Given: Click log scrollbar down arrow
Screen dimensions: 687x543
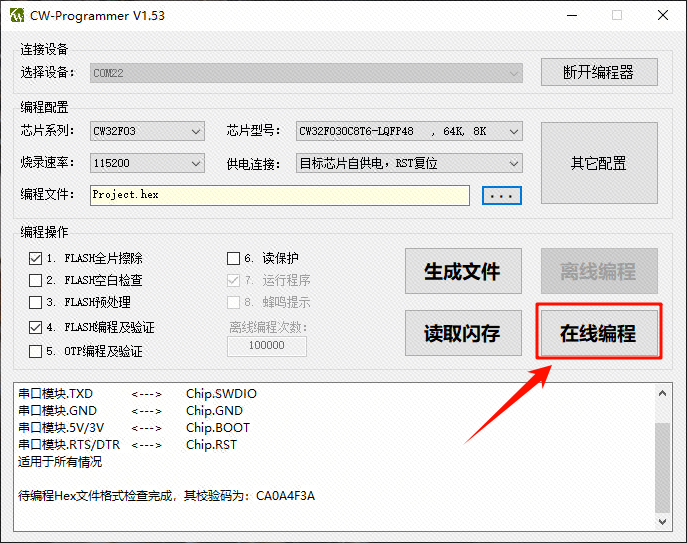Looking at the screenshot, I should (662, 522).
